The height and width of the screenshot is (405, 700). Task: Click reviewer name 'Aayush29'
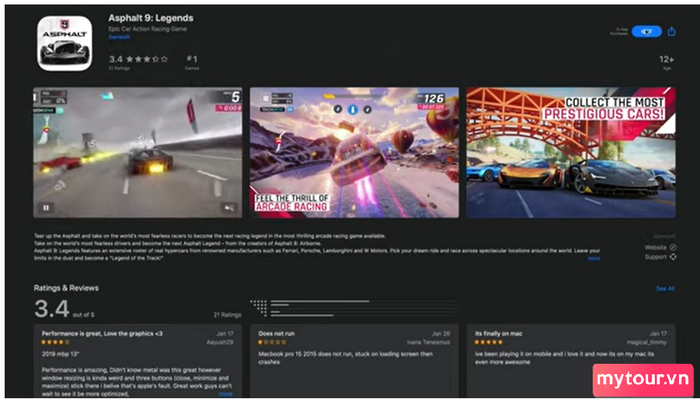point(220,342)
